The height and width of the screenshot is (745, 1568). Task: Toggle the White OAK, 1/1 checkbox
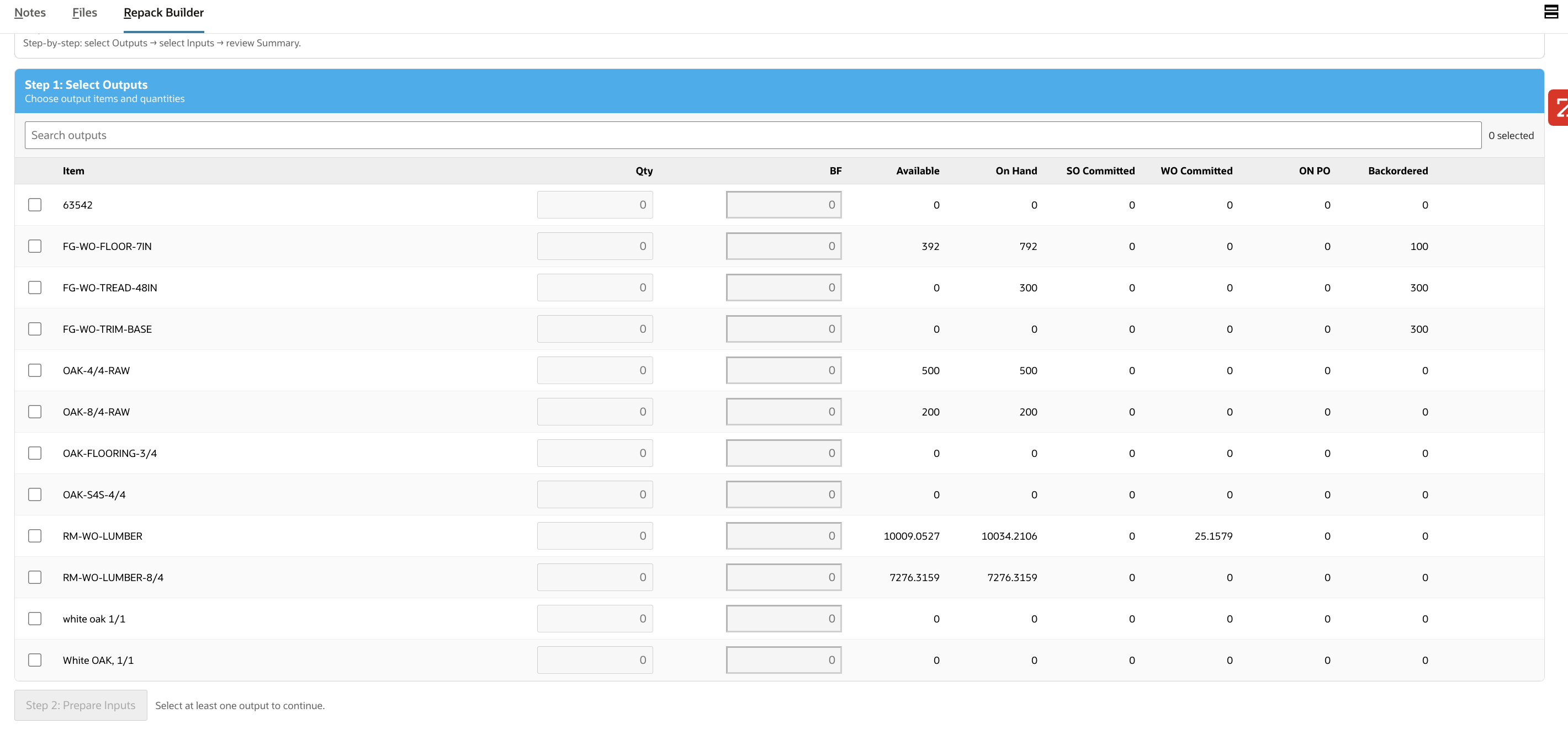[x=35, y=660]
